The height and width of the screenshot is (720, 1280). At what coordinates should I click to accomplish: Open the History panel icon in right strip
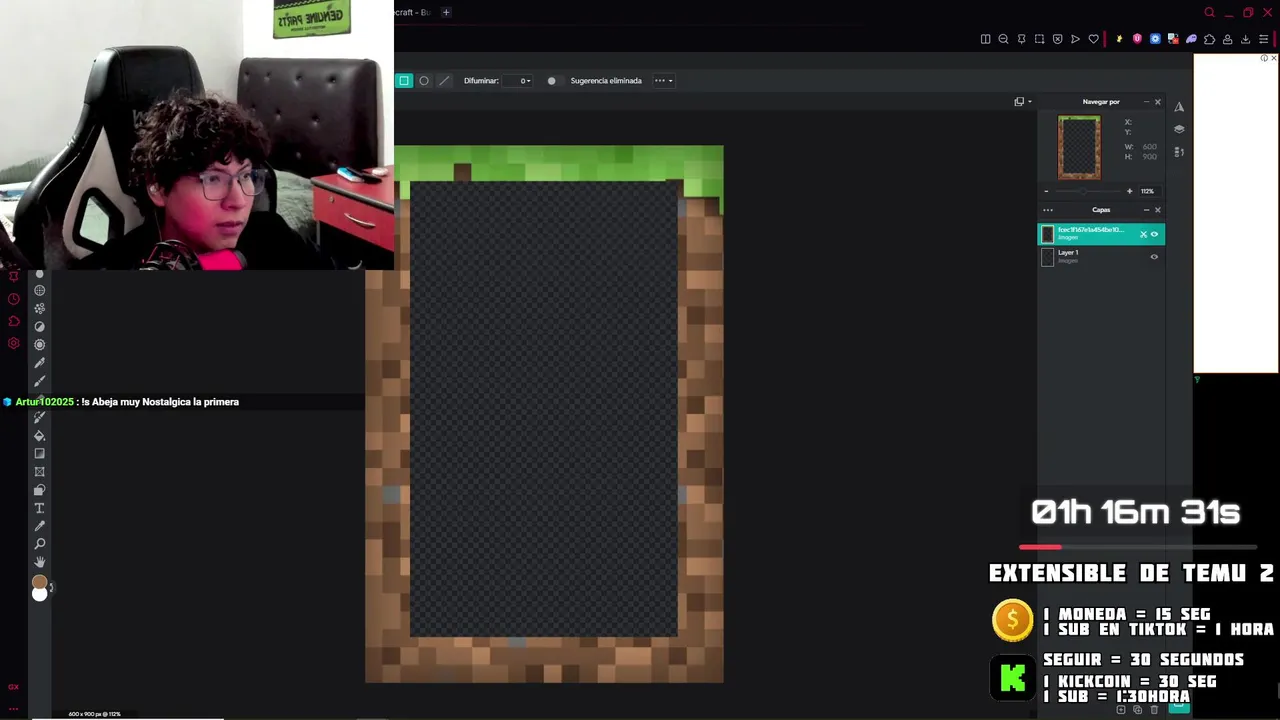pos(1179,152)
